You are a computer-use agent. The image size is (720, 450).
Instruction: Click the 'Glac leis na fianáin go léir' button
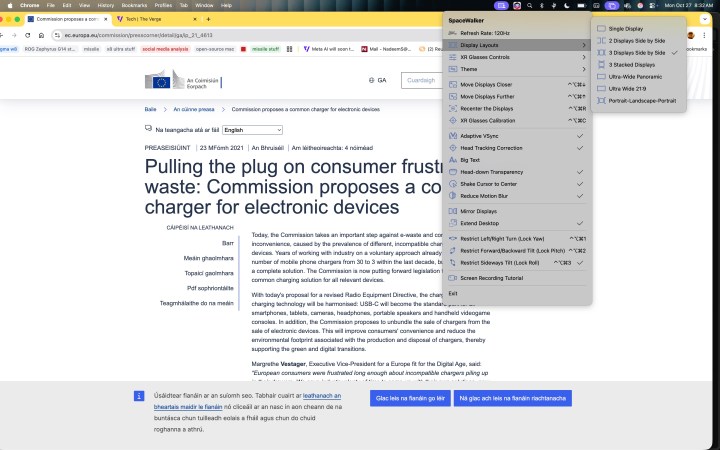coord(409,398)
